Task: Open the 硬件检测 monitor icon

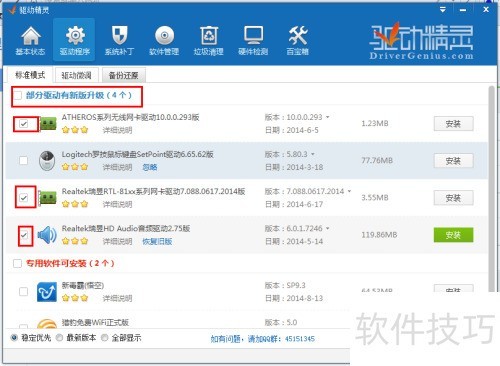Action: click(x=253, y=40)
